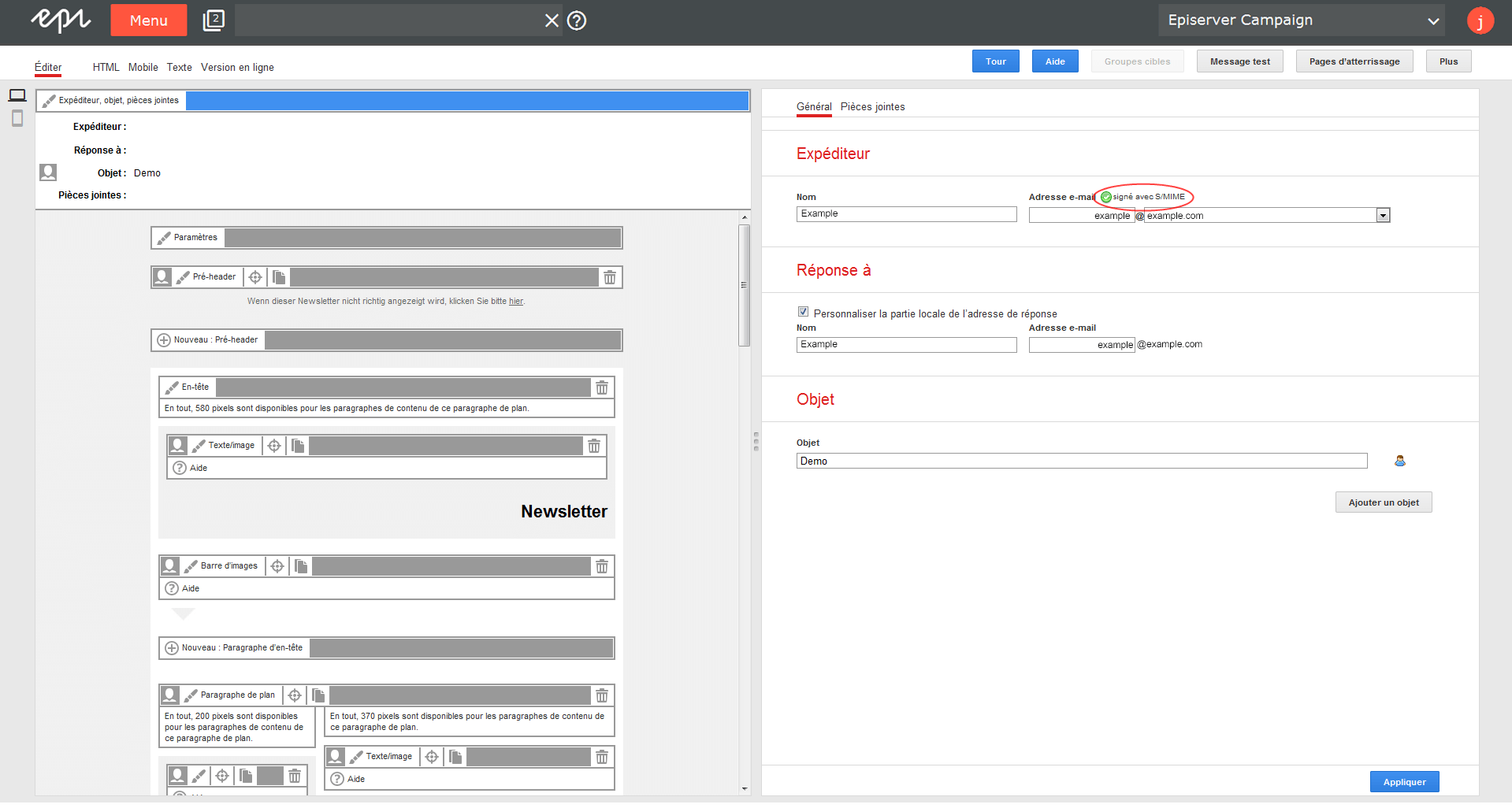Click the personalization person icon beside Objet header row

point(48,172)
